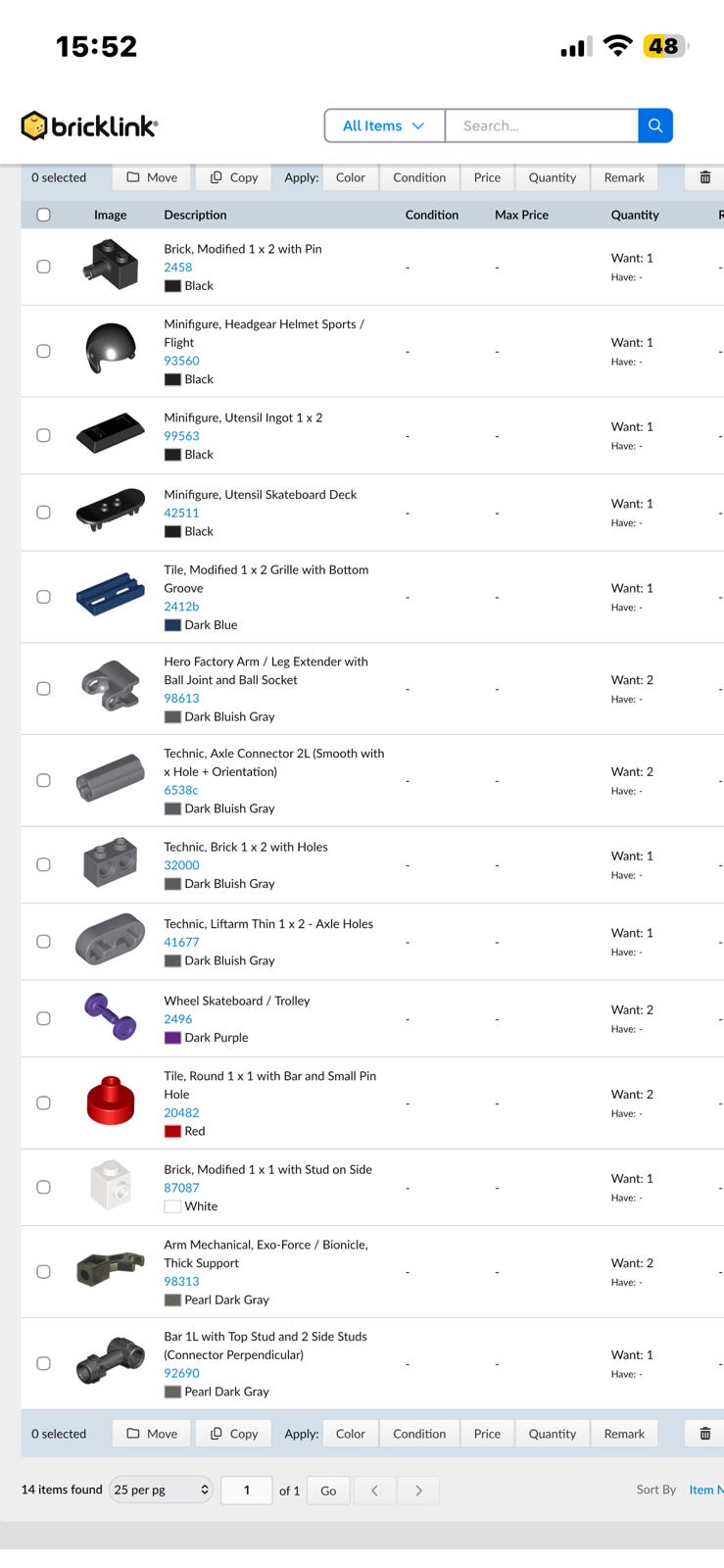Click the top Move folder button
The height and width of the screenshot is (1568, 724).
152,177
